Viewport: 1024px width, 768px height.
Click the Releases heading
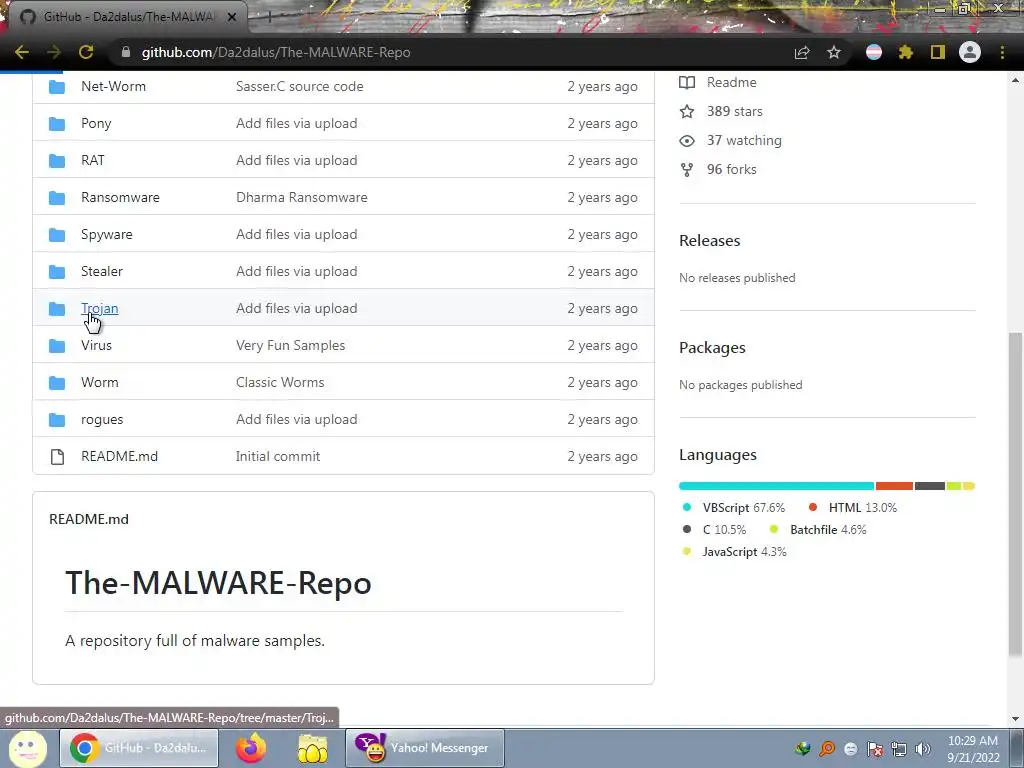tap(709, 241)
